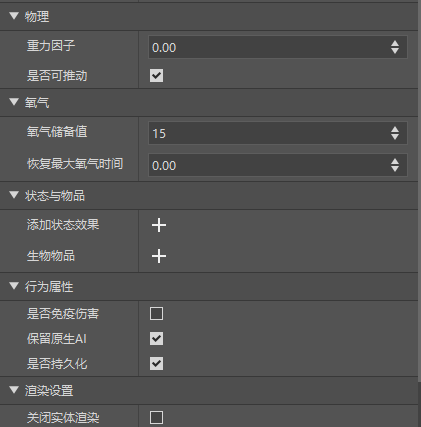Click the 重力因子 value input field
The width and height of the screenshot is (421, 427).
[278, 47]
